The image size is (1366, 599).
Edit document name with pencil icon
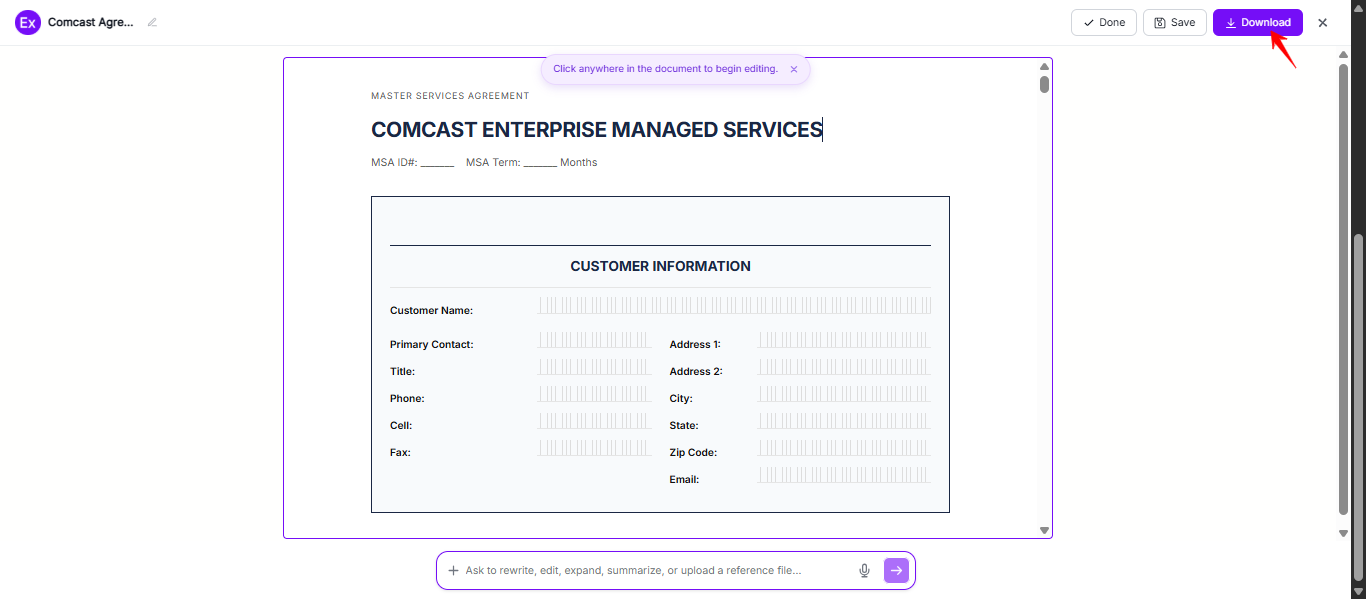152,22
